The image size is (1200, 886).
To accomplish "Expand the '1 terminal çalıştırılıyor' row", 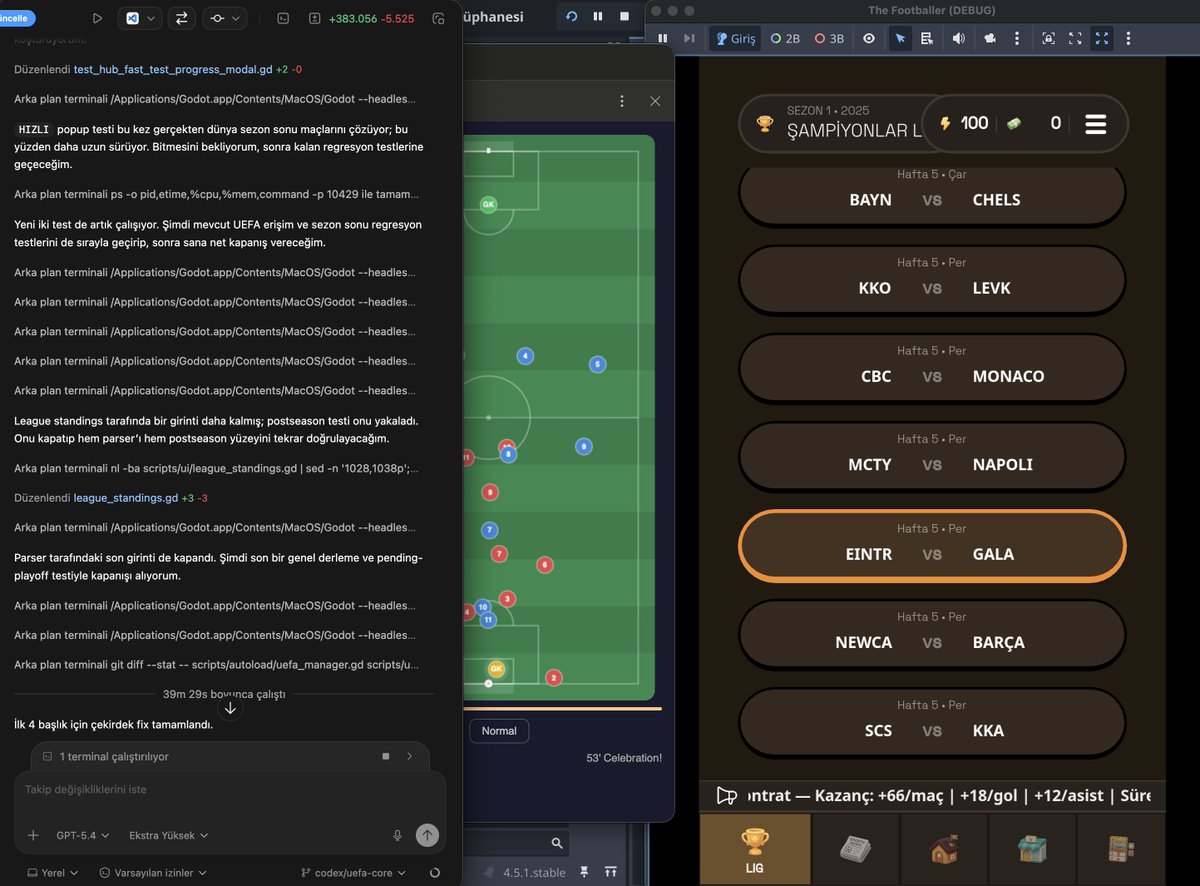I will [230, 756].
